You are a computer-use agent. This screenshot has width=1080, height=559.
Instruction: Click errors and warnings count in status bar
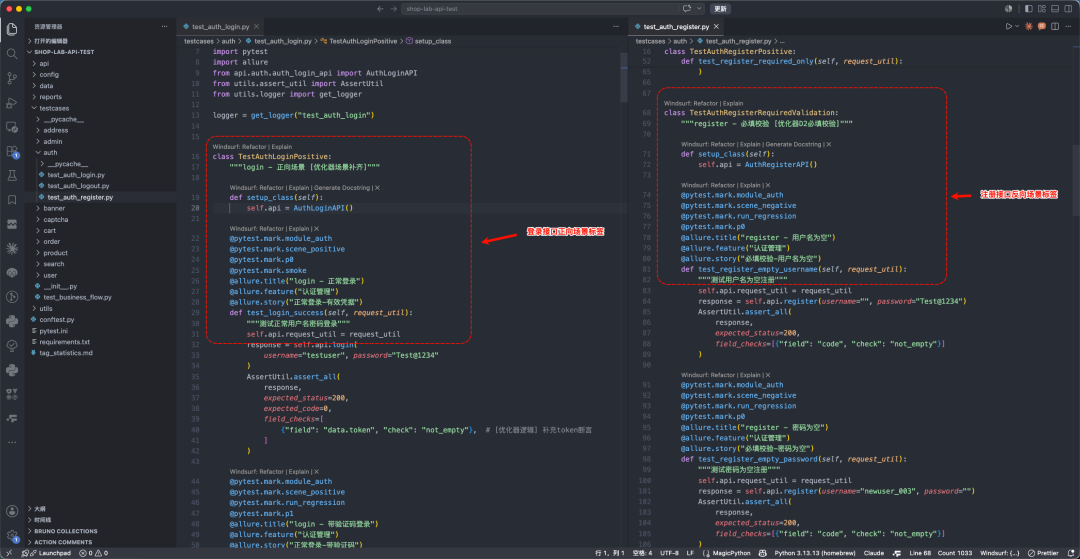pyautogui.click(x=93, y=553)
